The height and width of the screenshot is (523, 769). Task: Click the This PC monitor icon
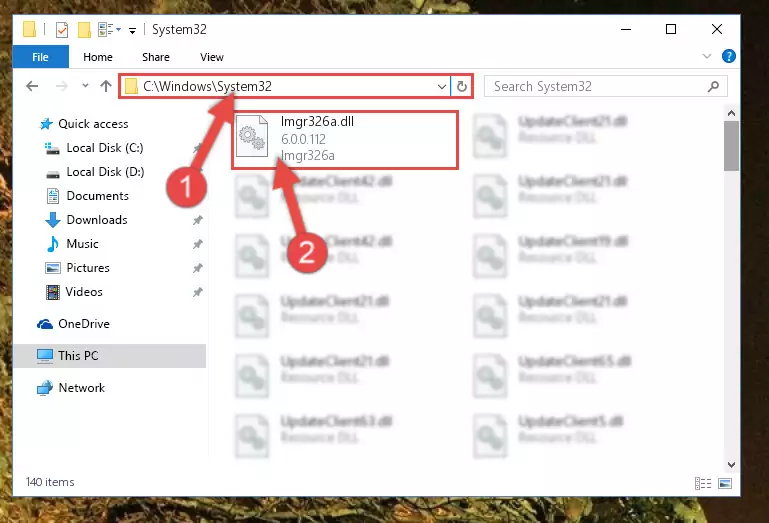coord(45,356)
